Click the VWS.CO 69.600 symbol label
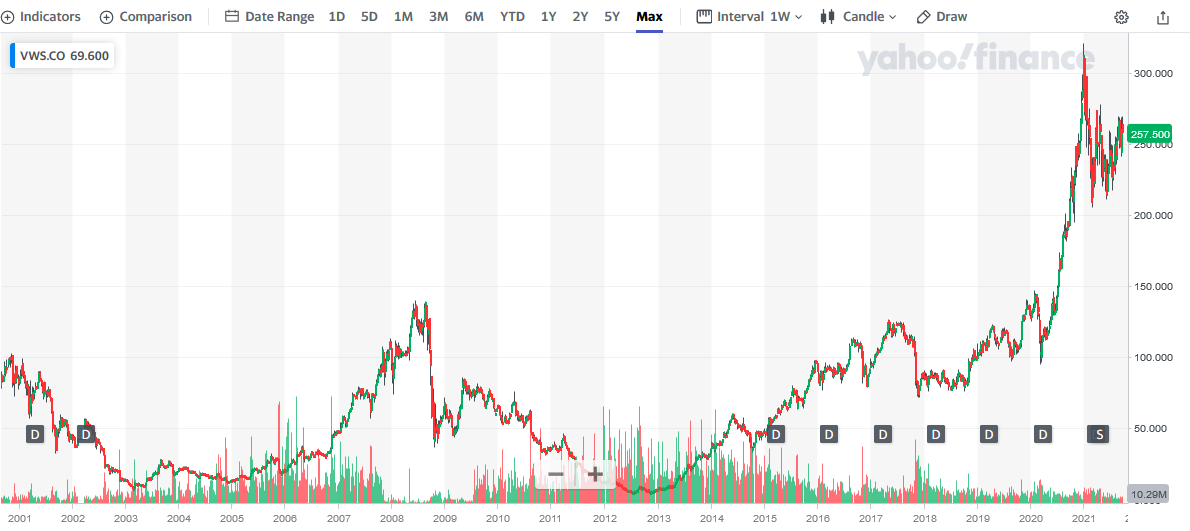Viewport: 1190px width, 531px height. [62, 56]
